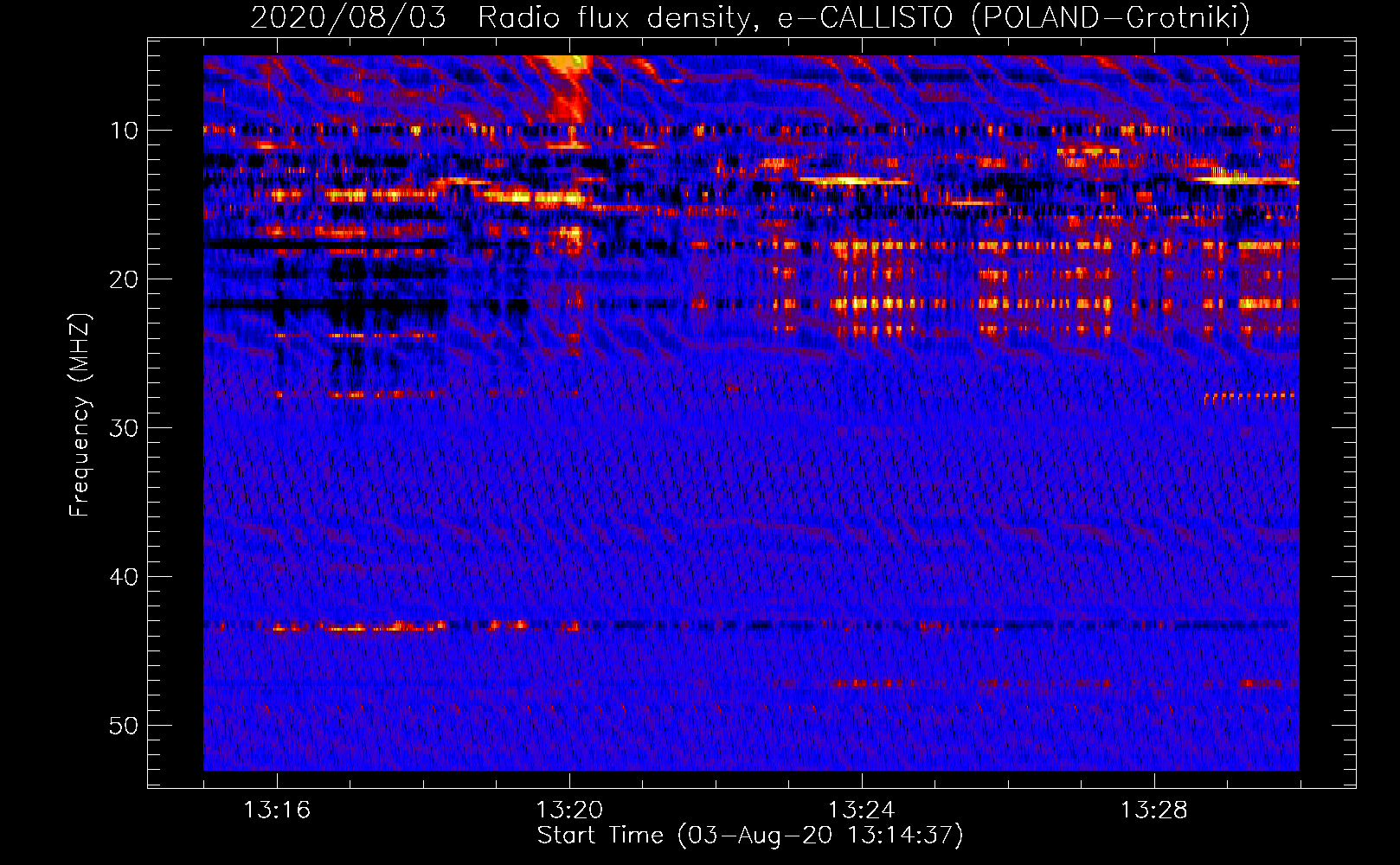Screen dimensions: 1400x865
Task: Click the 13:28 time tick label
Action: pos(1154,811)
